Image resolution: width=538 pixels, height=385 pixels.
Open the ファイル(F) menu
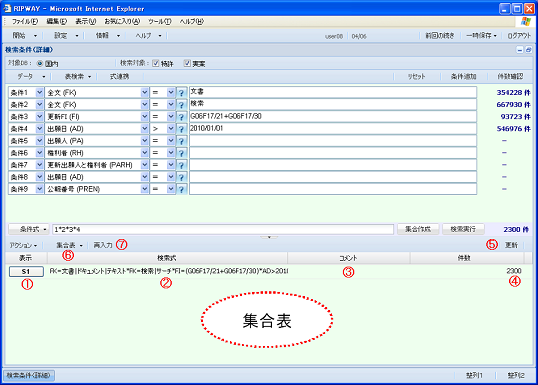(x=25, y=21)
